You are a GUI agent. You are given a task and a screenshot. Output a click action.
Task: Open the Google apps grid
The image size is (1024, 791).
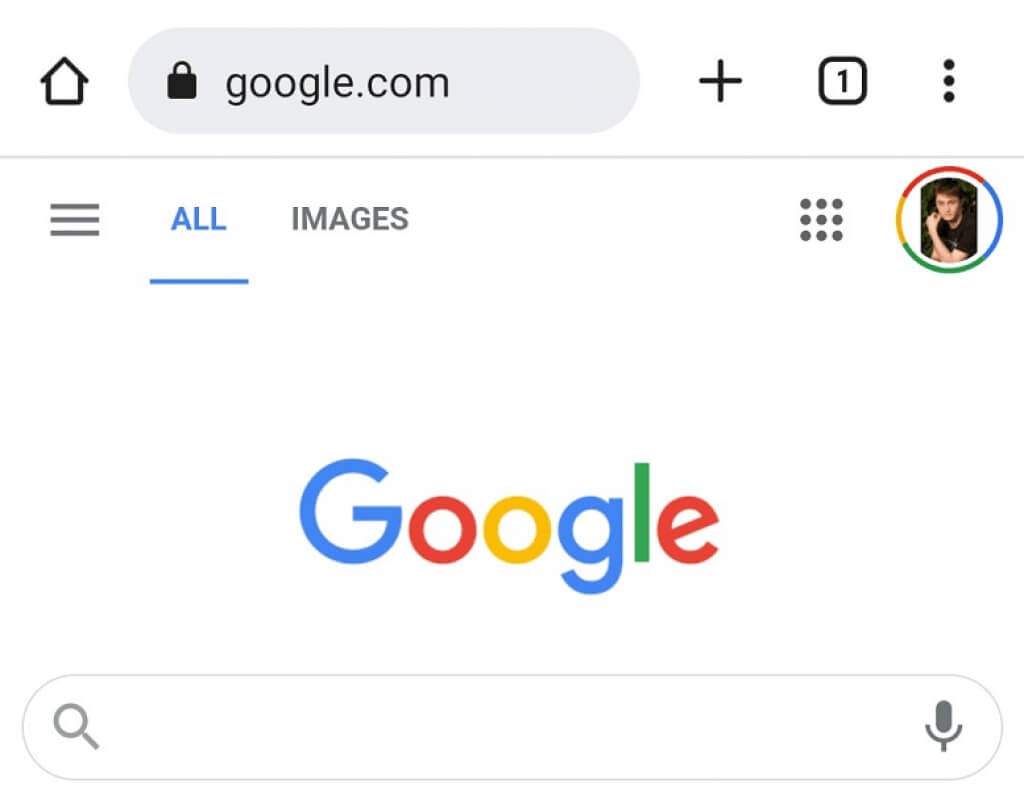[821, 219]
